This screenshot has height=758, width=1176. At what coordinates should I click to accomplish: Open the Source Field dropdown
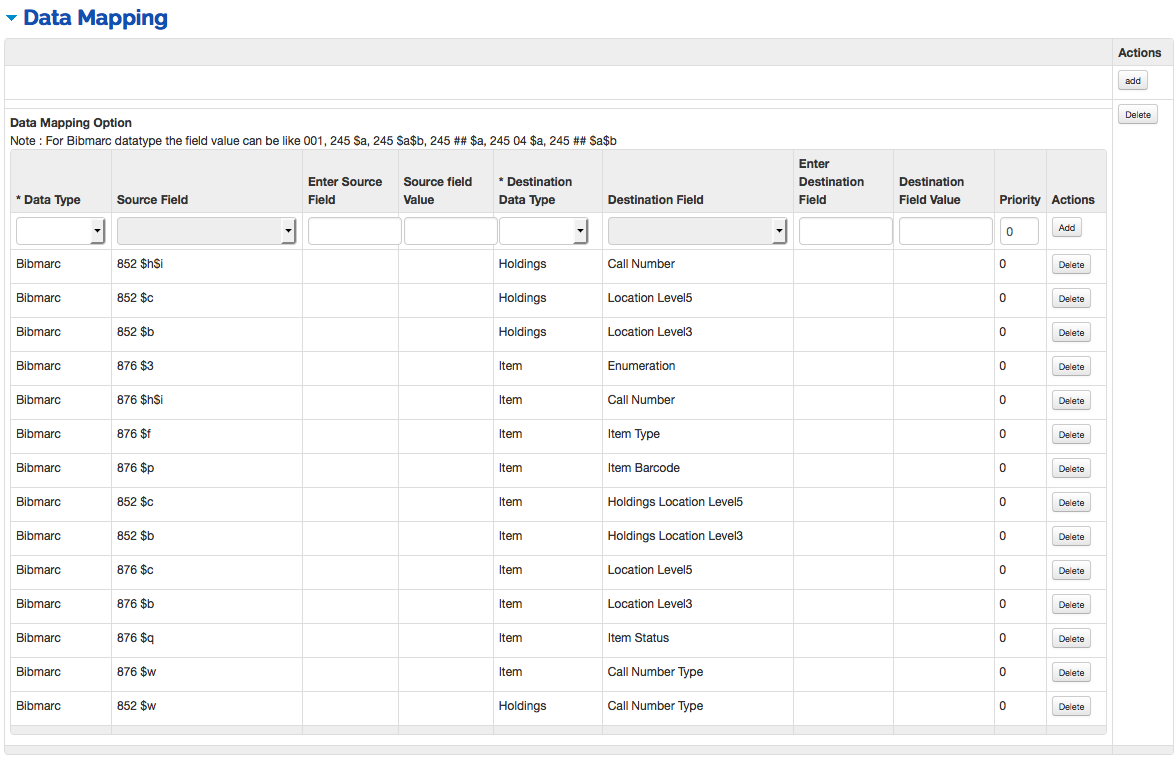click(x=207, y=231)
